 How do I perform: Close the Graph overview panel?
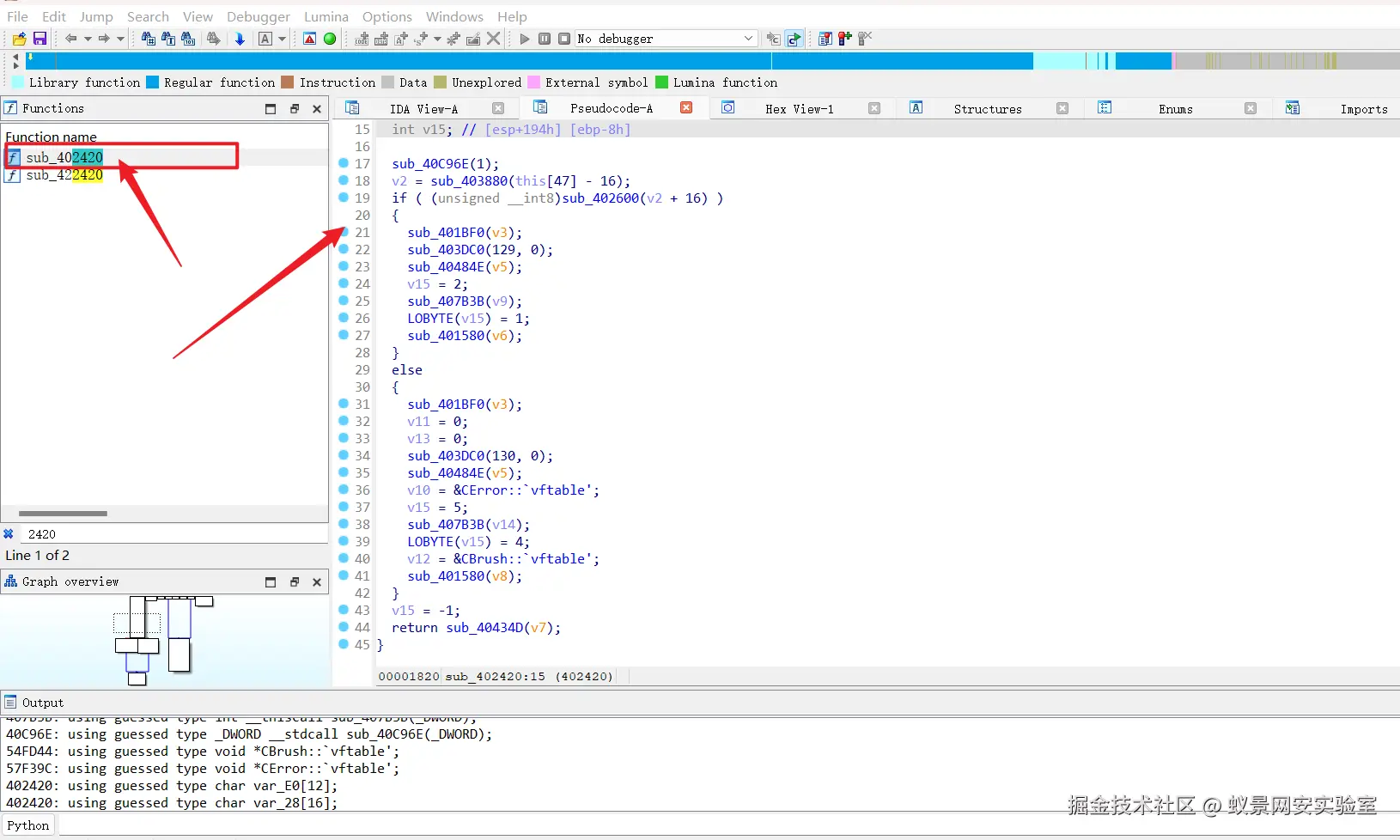(x=317, y=581)
